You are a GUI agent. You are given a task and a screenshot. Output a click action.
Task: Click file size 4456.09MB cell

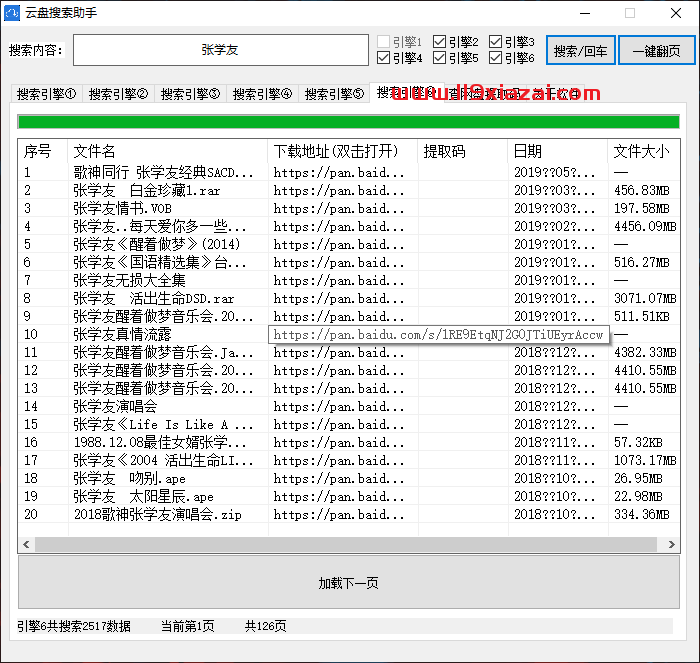pyautogui.click(x=645, y=226)
